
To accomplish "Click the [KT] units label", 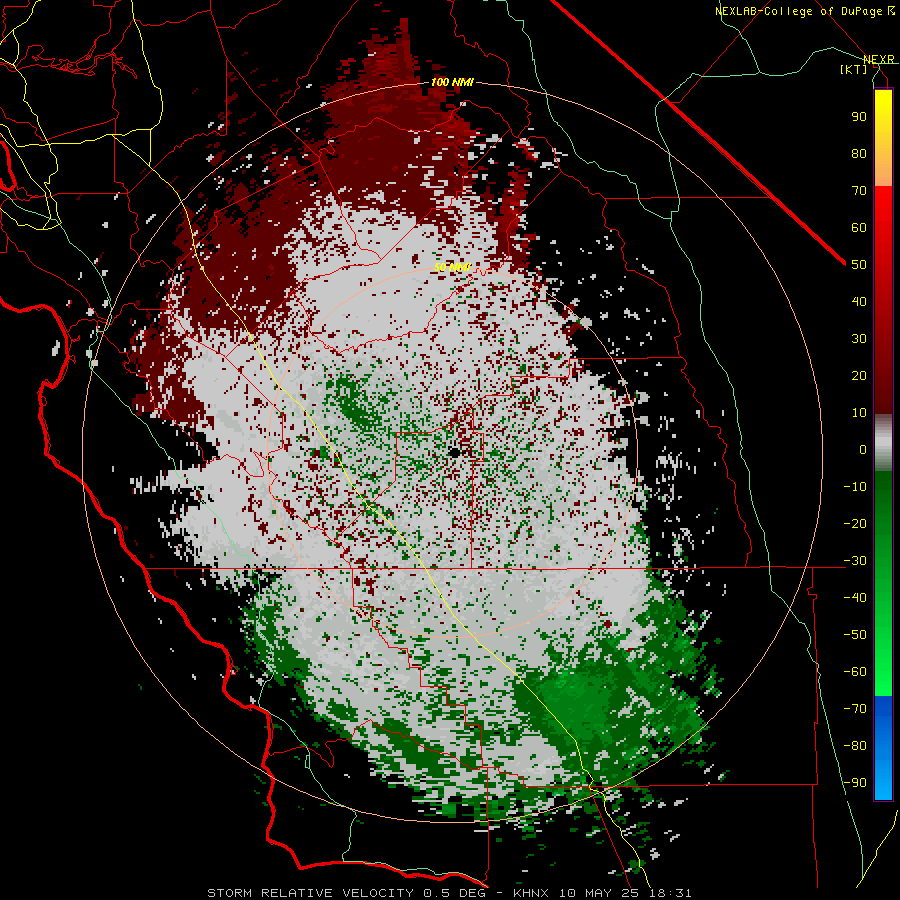I will tap(854, 69).
